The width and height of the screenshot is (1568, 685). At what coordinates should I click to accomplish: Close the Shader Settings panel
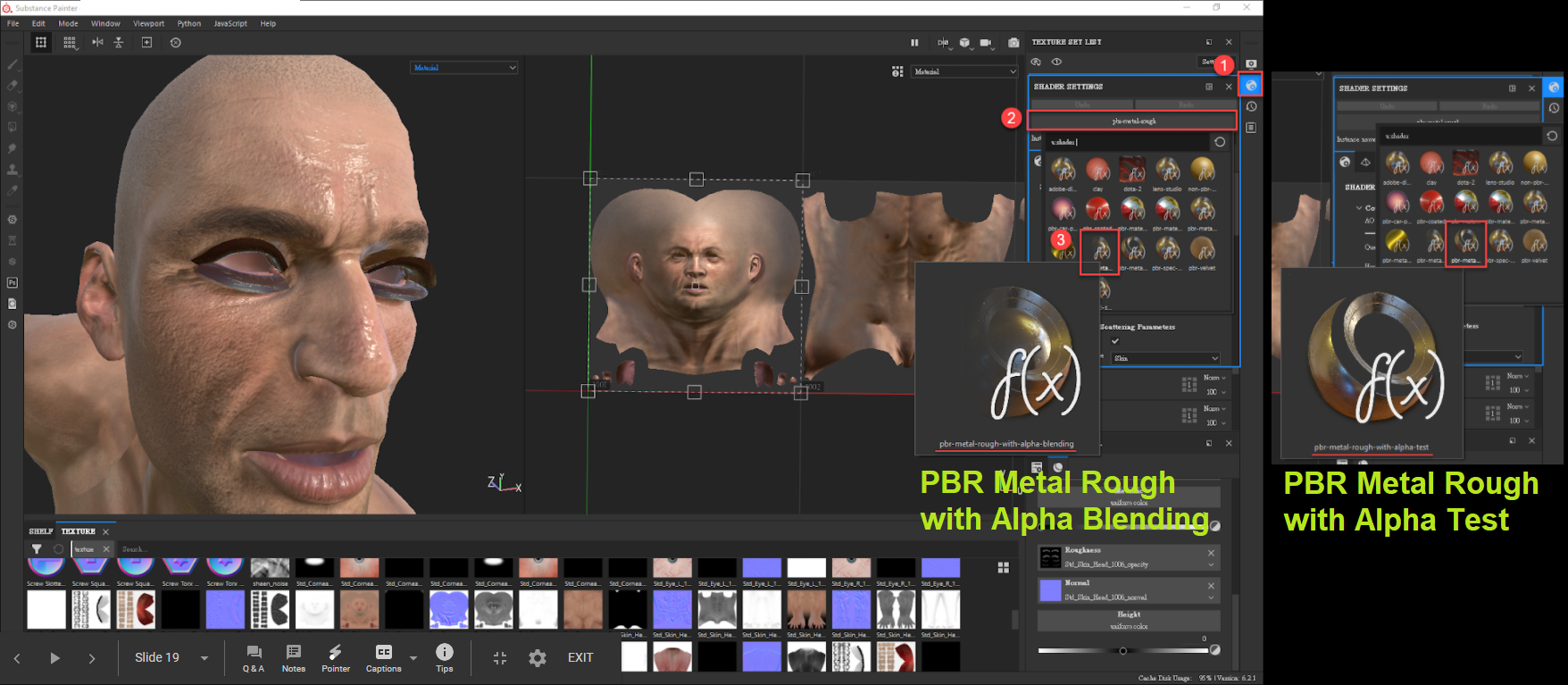click(x=1229, y=87)
